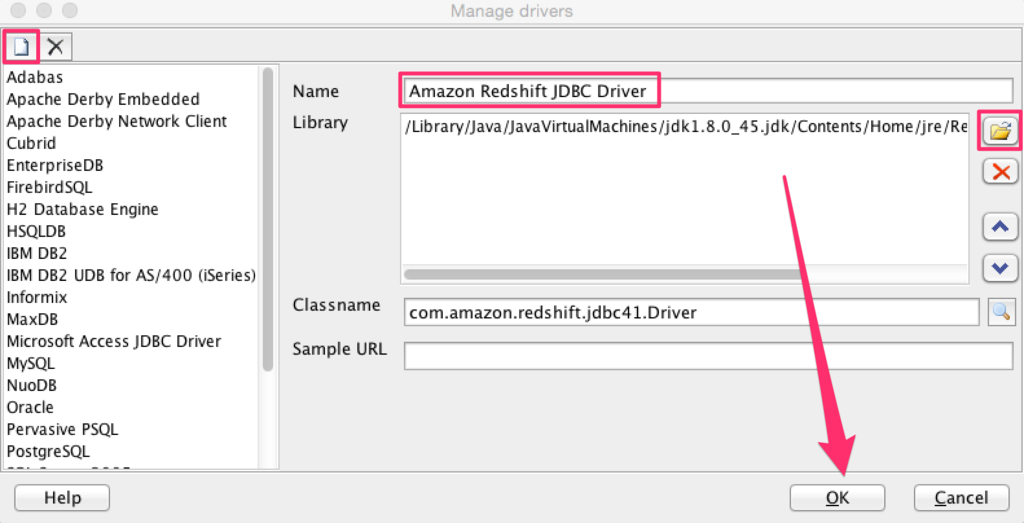Search for driver class with magnifier icon

1002,312
